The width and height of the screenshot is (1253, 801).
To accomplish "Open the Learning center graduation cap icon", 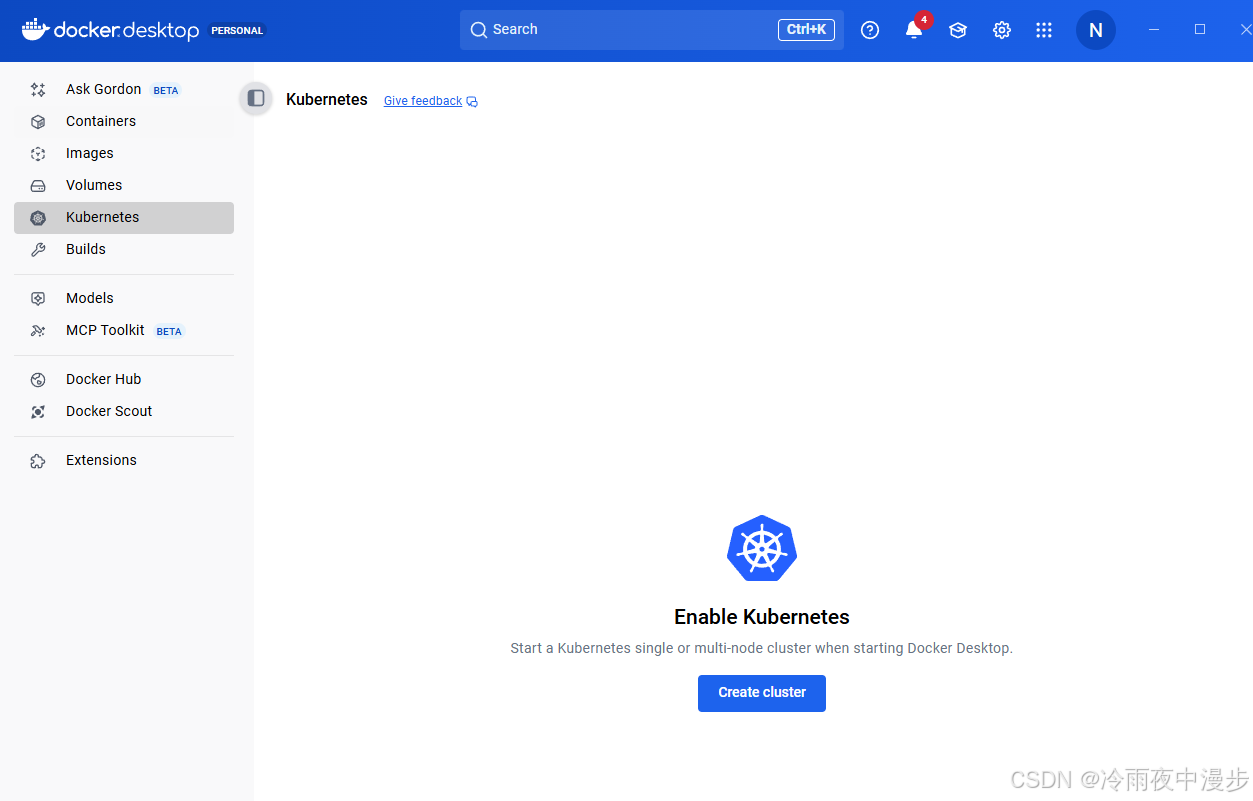I will coord(958,30).
